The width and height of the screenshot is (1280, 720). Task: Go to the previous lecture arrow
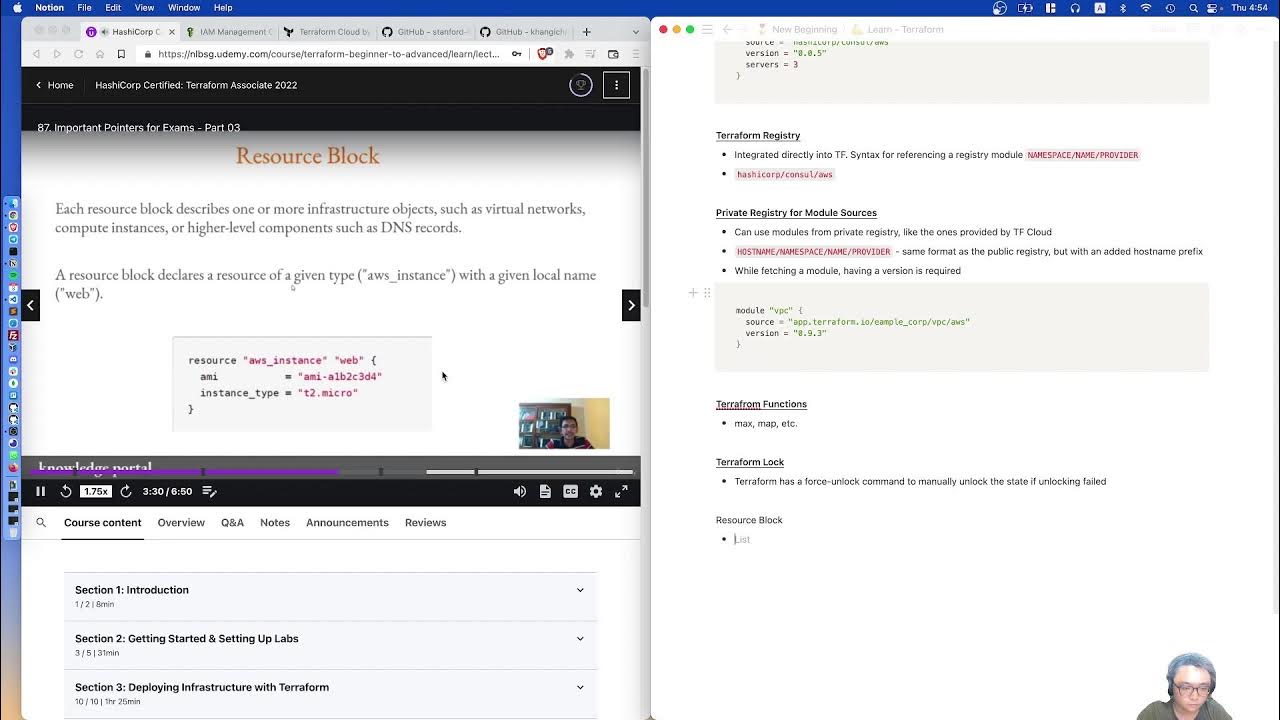pyautogui.click(x=30, y=305)
